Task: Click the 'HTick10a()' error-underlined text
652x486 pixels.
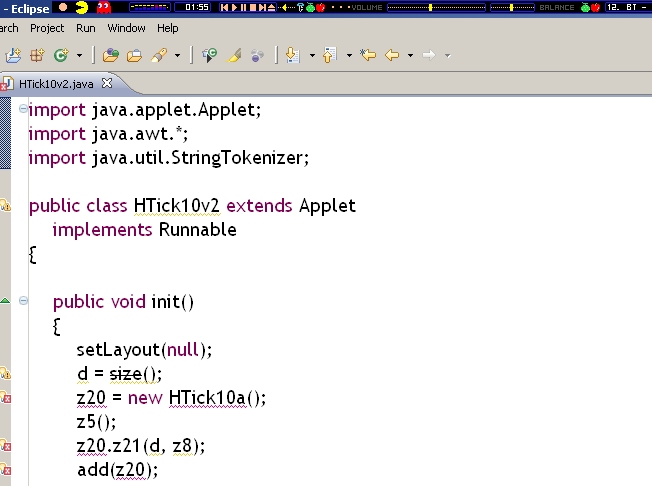Action: point(214,398)
